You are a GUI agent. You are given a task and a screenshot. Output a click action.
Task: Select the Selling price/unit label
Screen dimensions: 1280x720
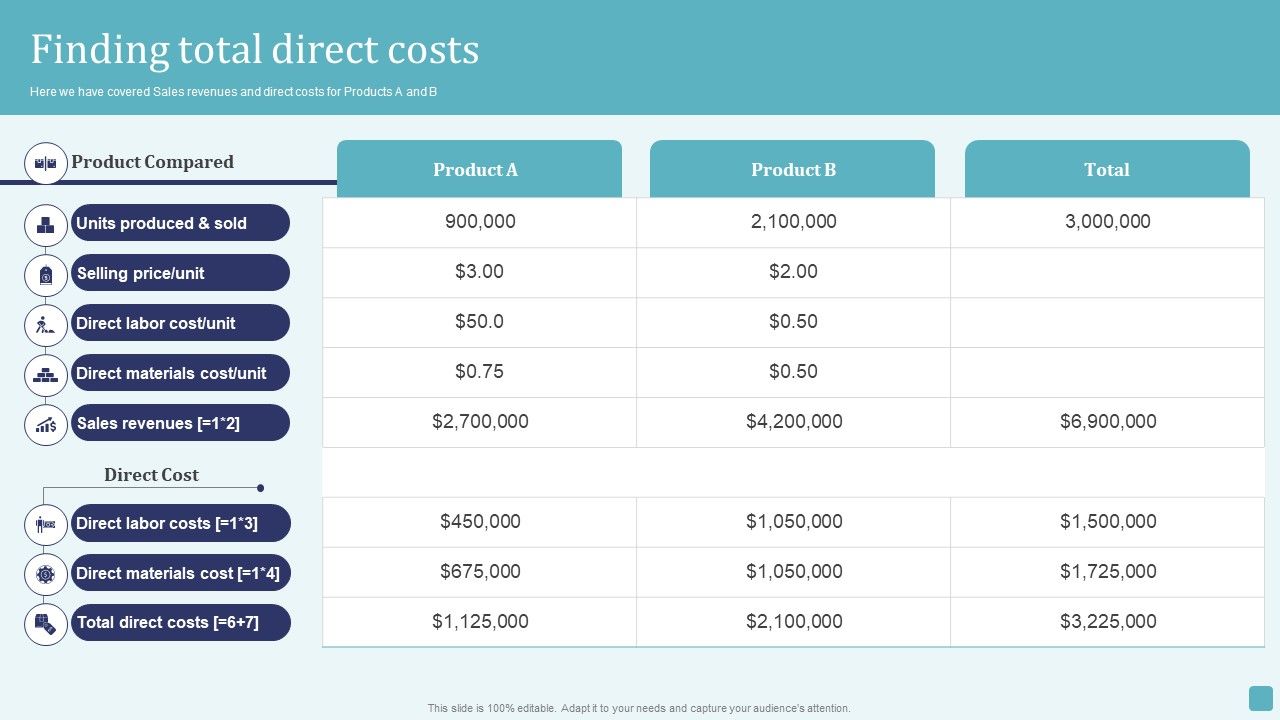click(x=180, y=273)
